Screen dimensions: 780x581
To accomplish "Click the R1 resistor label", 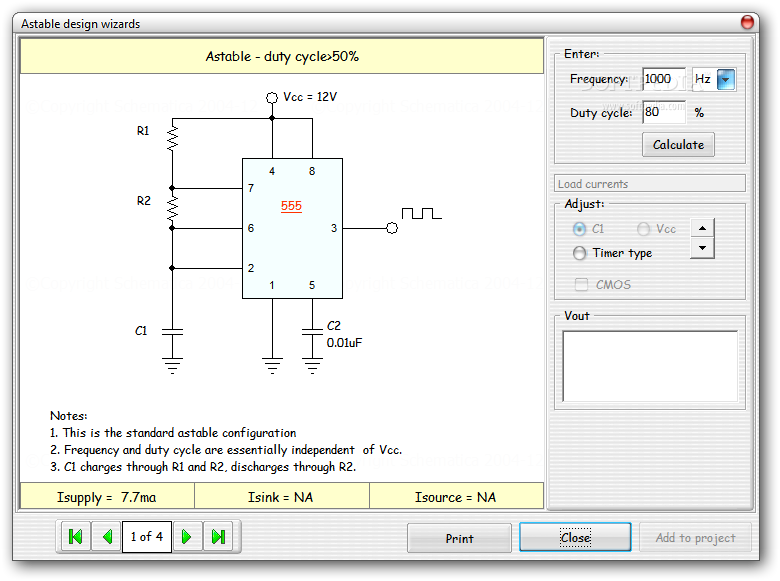I will pyautogui.click(x=143, y=131).
